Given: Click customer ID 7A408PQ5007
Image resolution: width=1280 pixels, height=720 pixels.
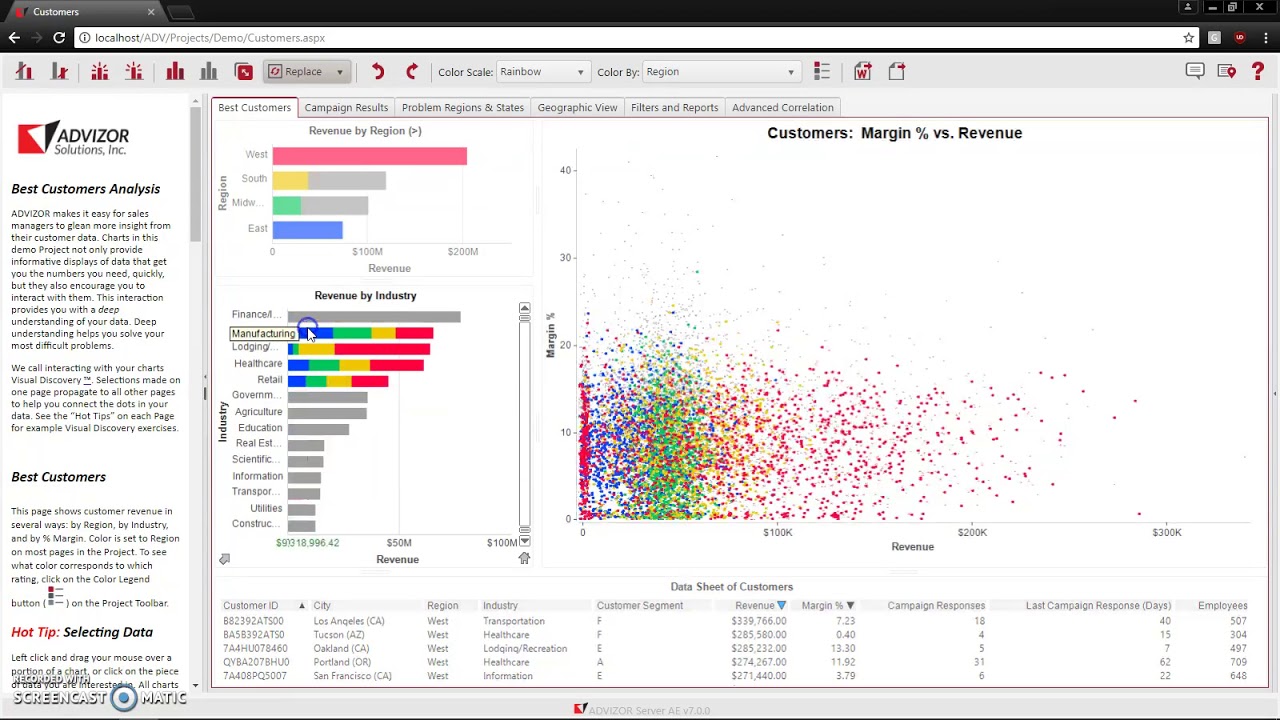Looking at the screenshot, I should tap(255, 676).
